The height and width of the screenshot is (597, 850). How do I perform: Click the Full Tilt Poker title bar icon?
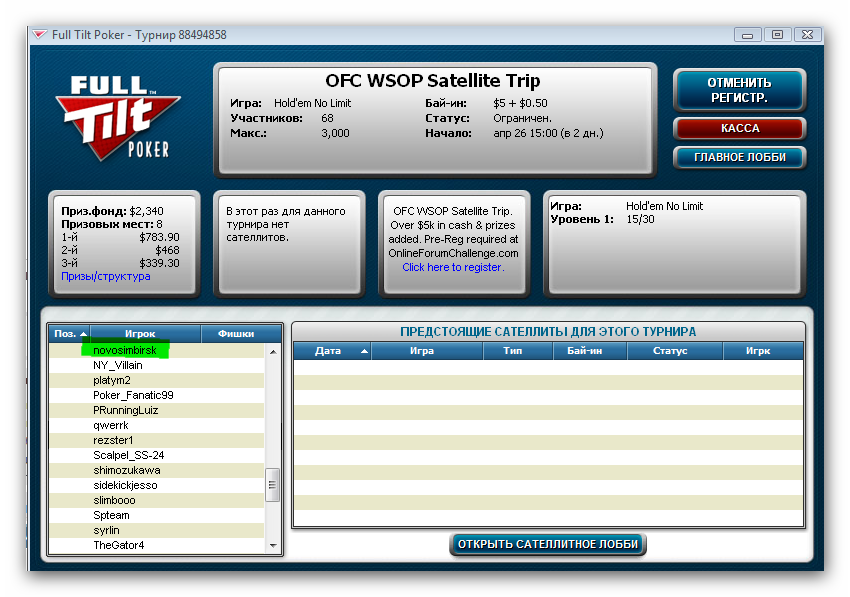point(39,35)
